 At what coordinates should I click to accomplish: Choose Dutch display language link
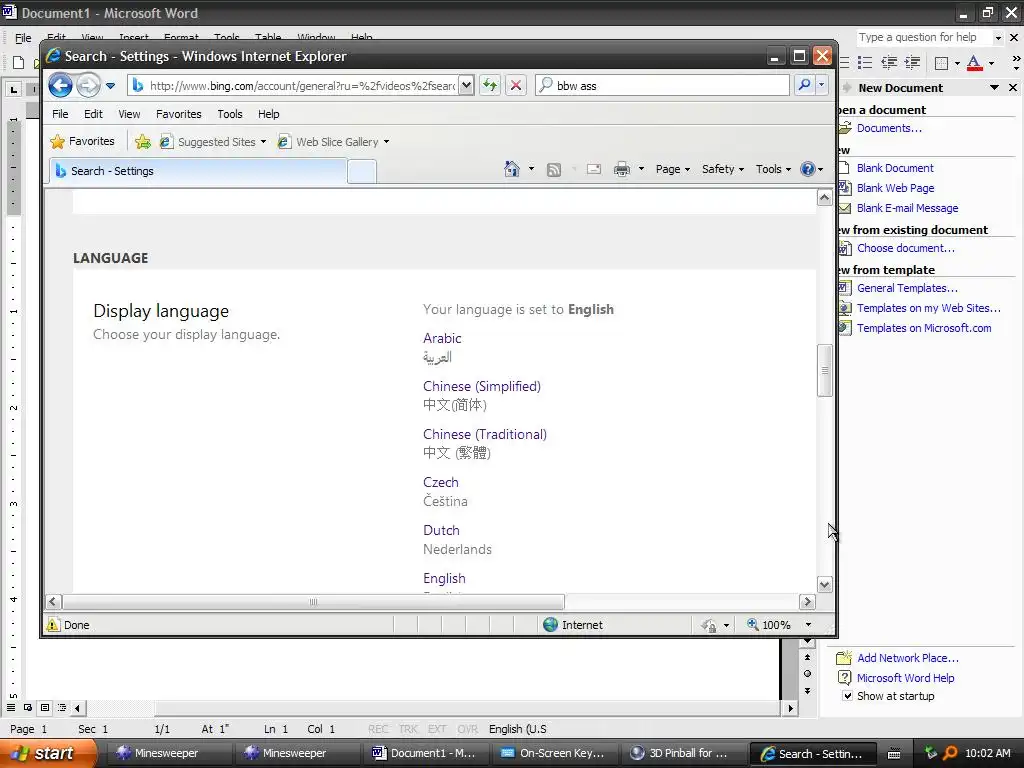click(x=441, y=530)
